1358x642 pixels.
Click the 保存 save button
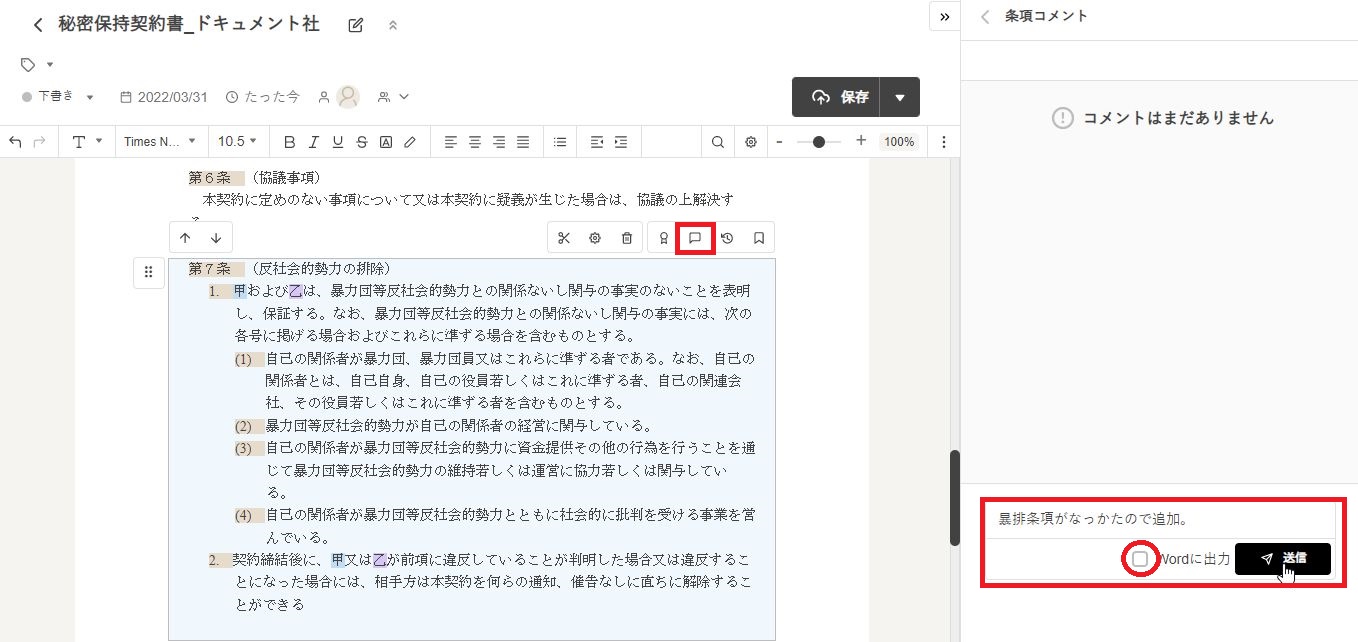click(838, 97)
